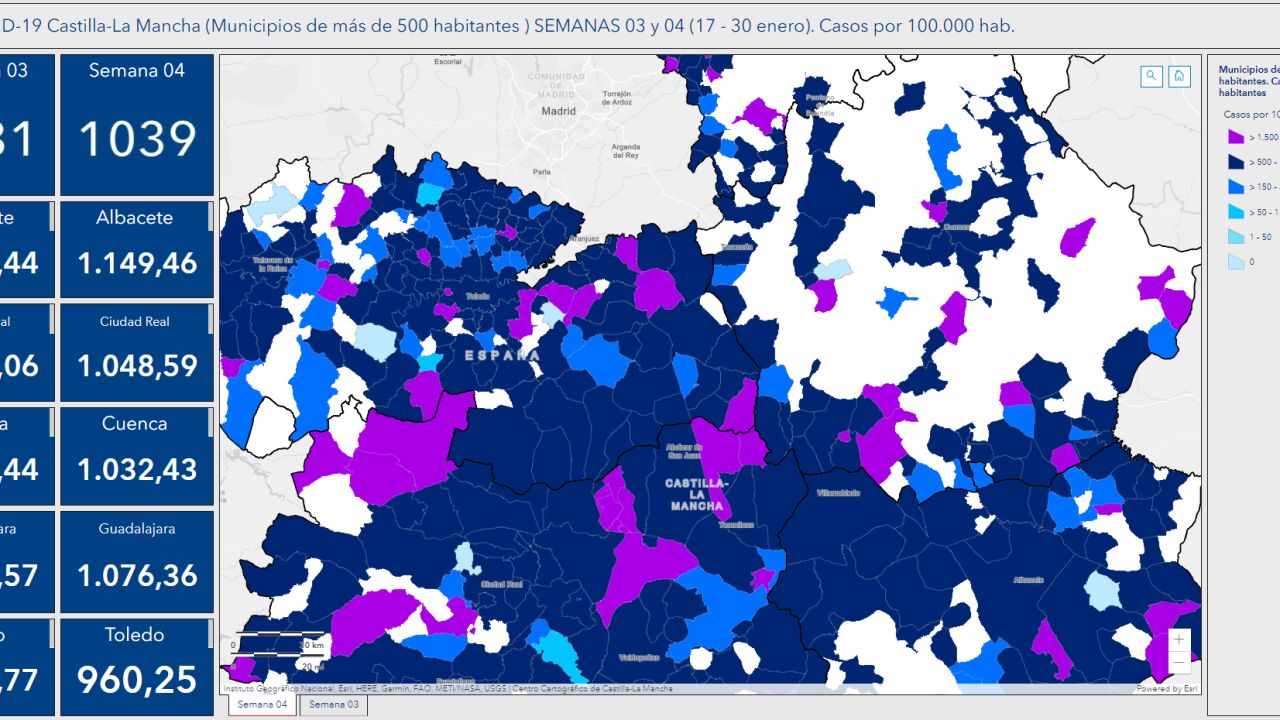Click the map attribution text bar

click(x=447, y=688)
